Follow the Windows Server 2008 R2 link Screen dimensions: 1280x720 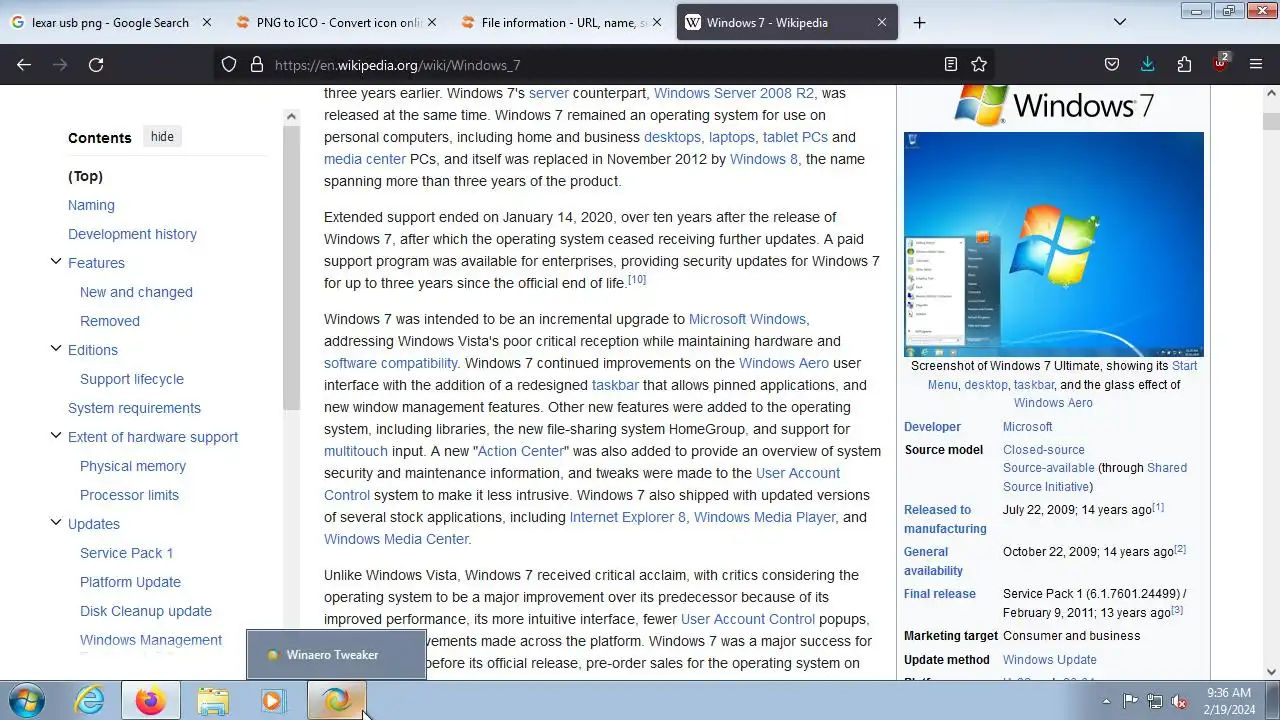click(735, 93)
